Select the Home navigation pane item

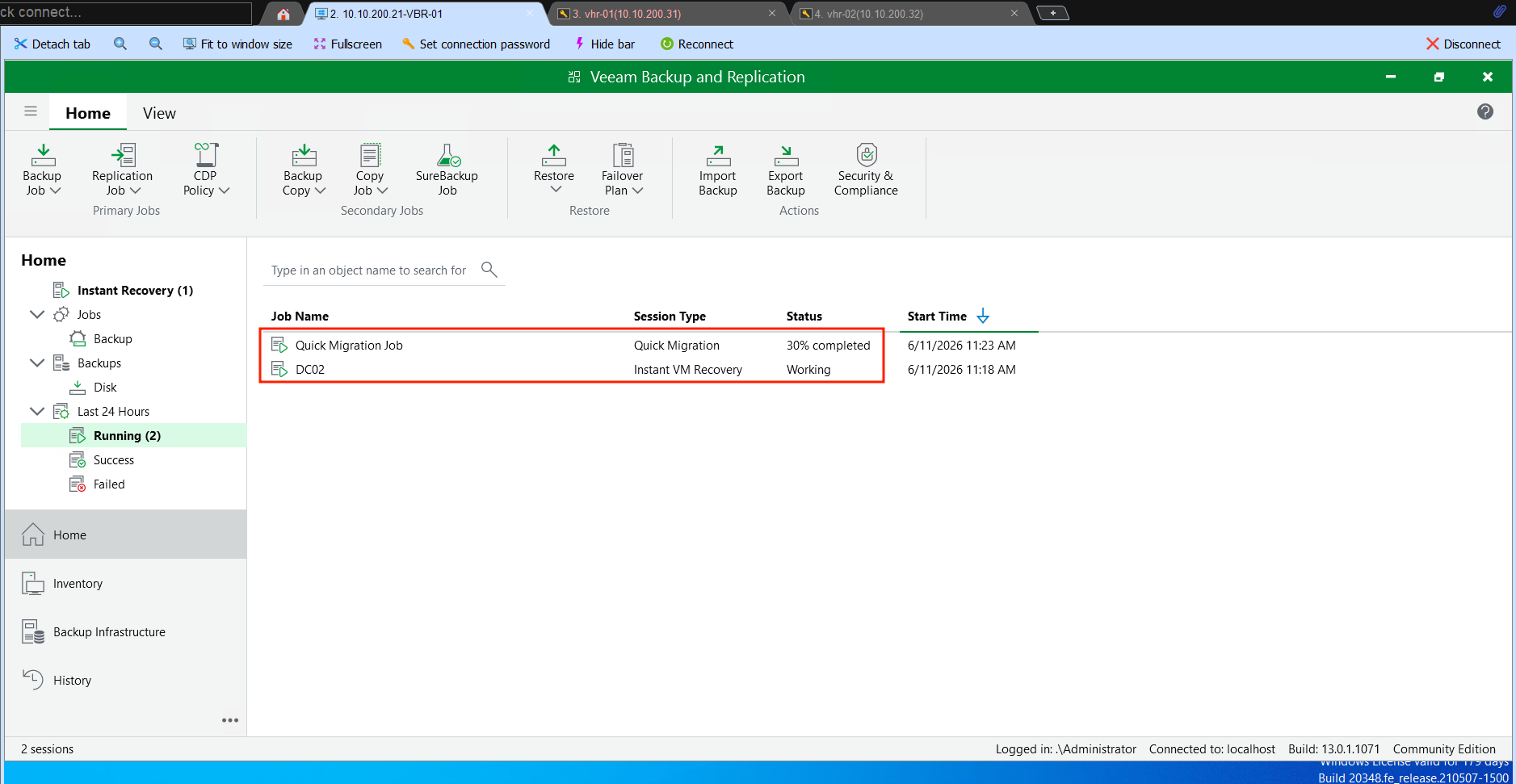click(x=125, y=535)
